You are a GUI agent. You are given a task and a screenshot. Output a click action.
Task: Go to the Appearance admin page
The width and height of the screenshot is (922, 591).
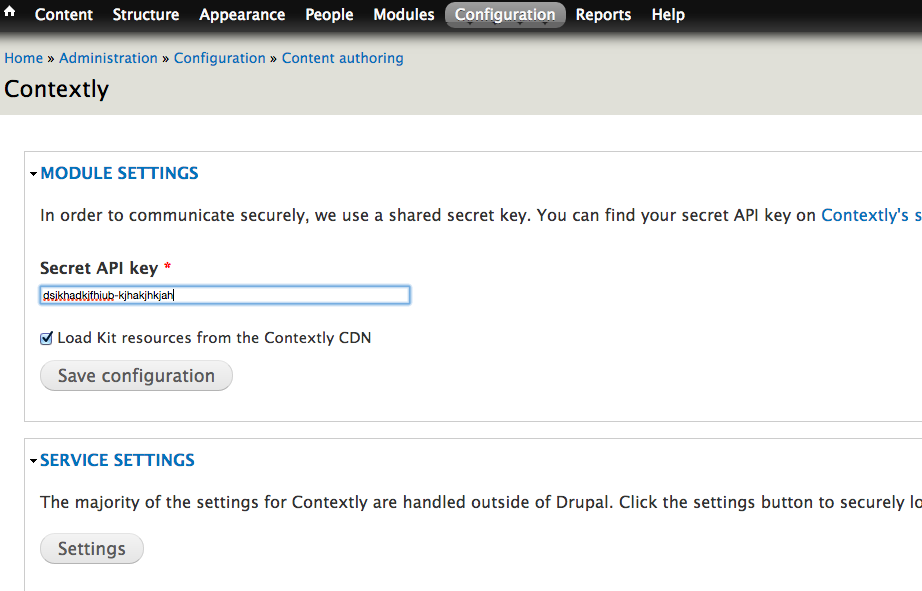coord(242,15)
